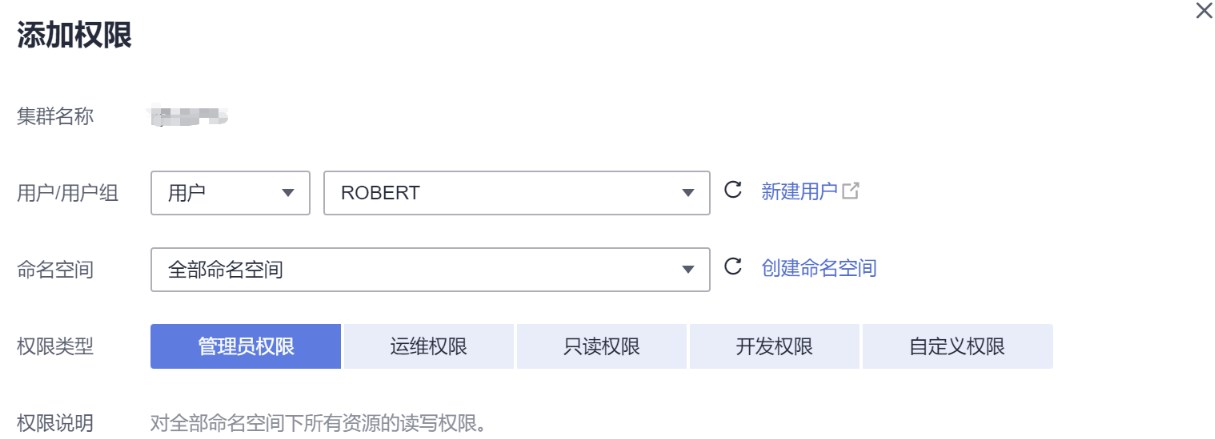Choose 运维权限 permission type

pyautogui.click(x=429, y=346)
